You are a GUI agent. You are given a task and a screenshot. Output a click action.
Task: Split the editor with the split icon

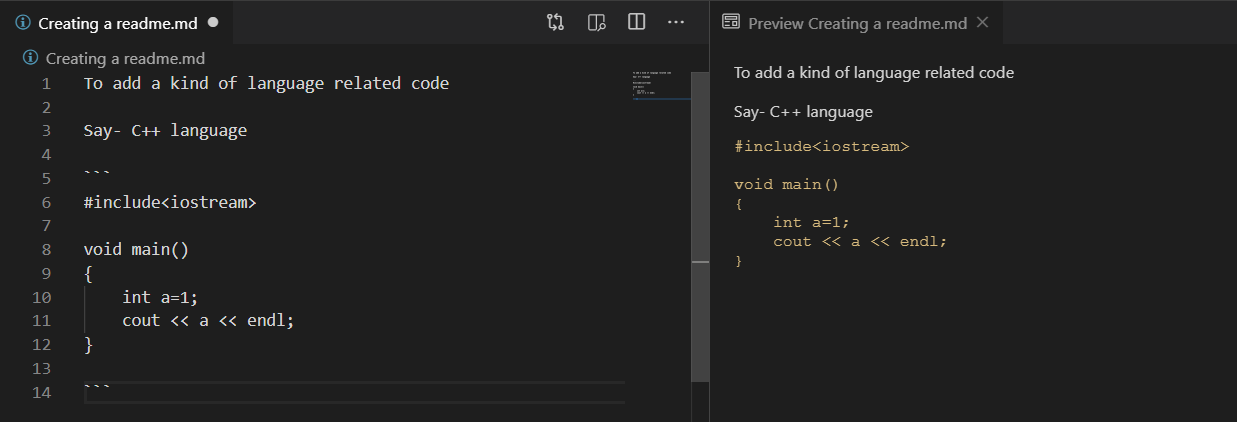(x=636, y=22)
